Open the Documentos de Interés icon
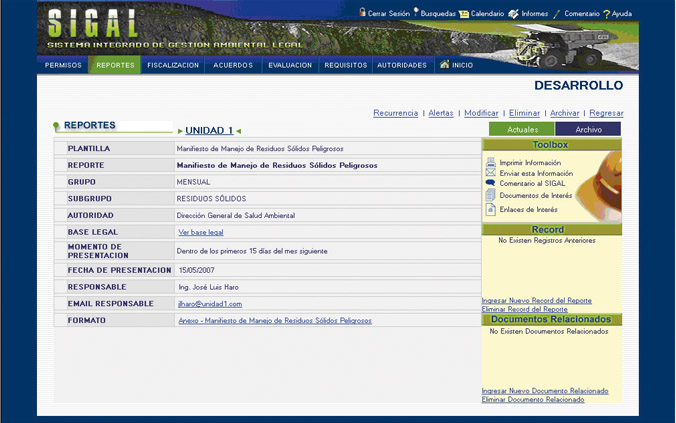This screenshot has height=423, width=676. (490, 196)
